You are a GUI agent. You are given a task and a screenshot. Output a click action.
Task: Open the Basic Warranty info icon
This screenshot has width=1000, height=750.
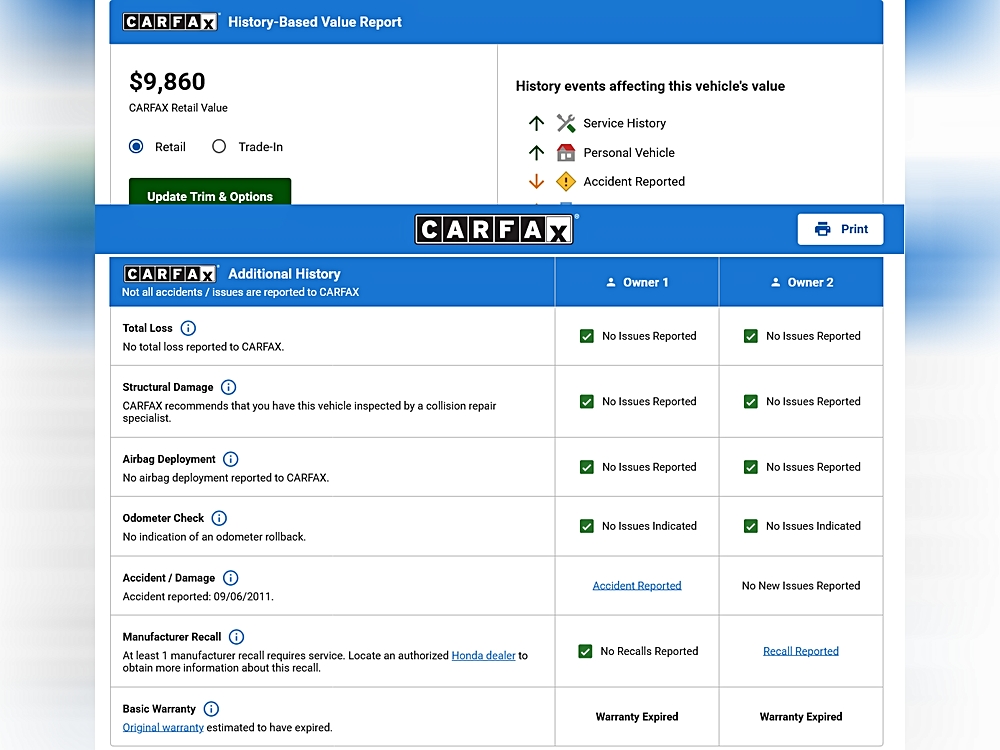[x=211, y=709]
